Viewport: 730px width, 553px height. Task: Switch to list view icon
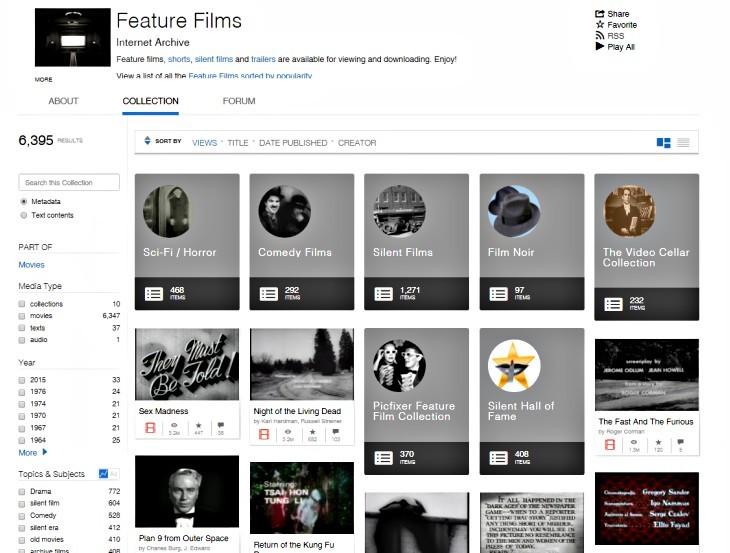click(683, 143)
